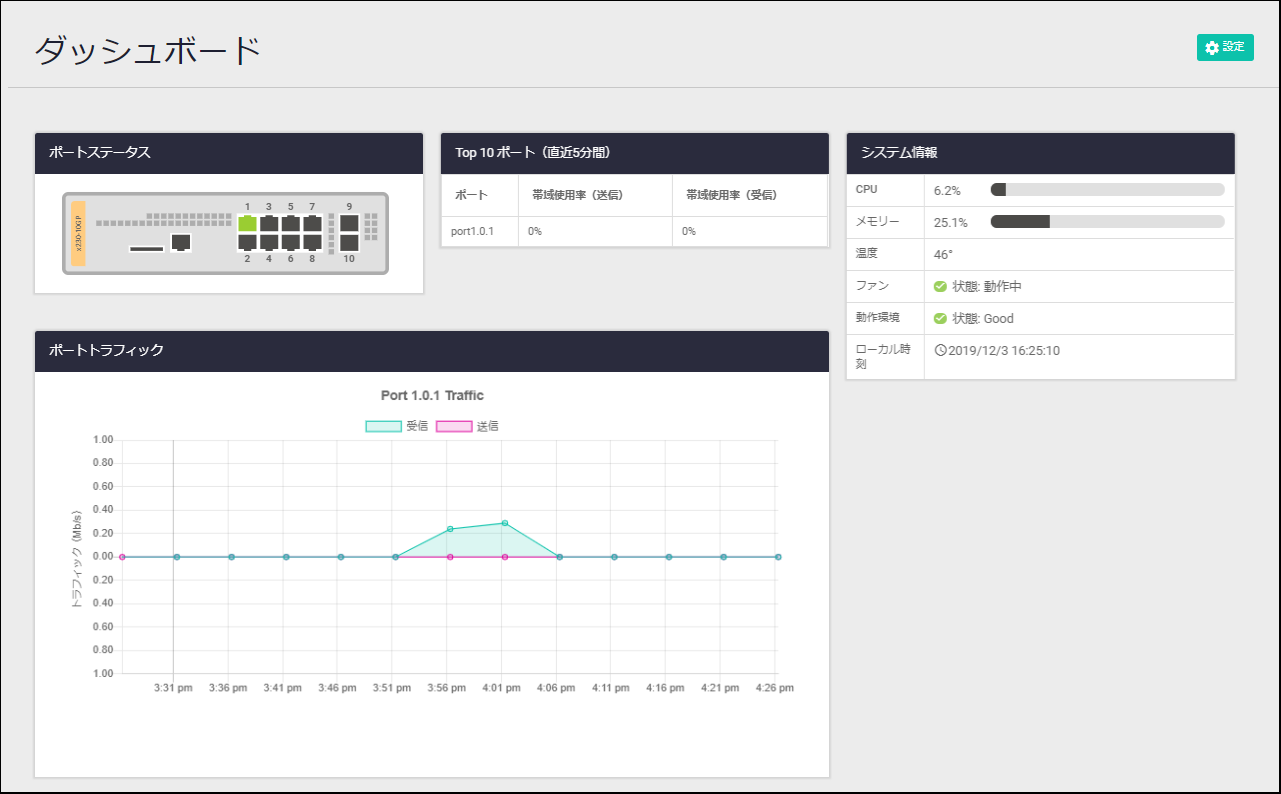1281x794 pixels.
Task: Click the CPU usage progress bar
Action: pyautogui.click(x=1107, y=190)
